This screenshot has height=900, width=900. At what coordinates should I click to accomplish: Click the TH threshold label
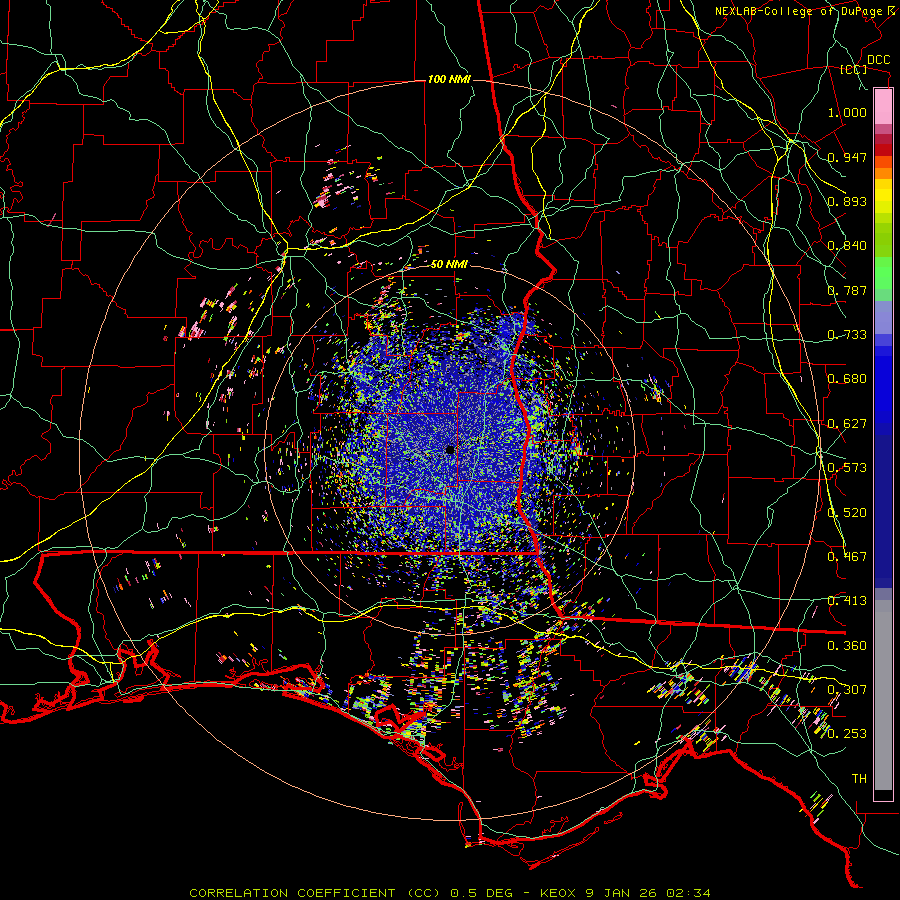coord(859,779)
